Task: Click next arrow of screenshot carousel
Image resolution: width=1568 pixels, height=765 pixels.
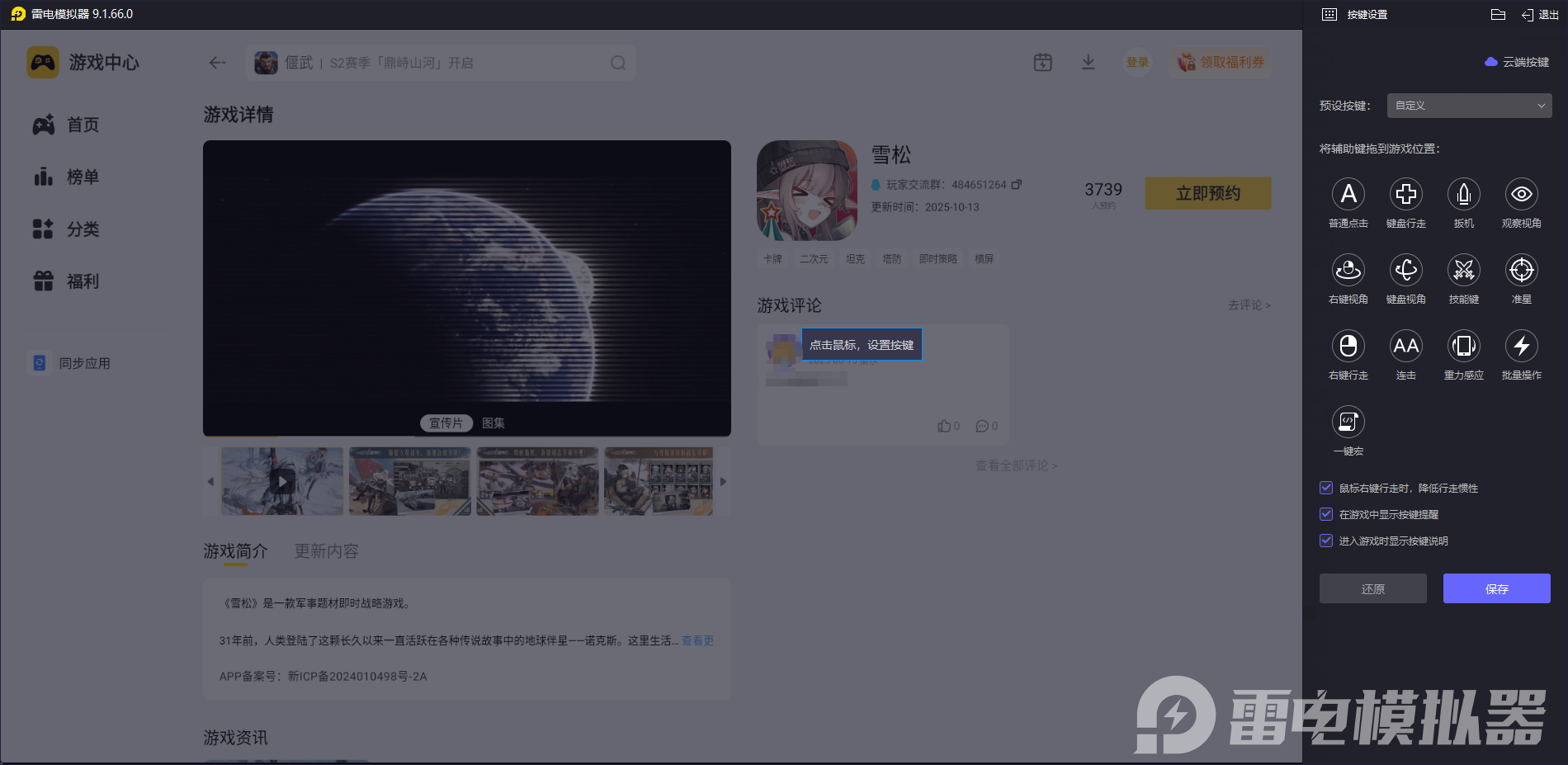Action: 723,482
